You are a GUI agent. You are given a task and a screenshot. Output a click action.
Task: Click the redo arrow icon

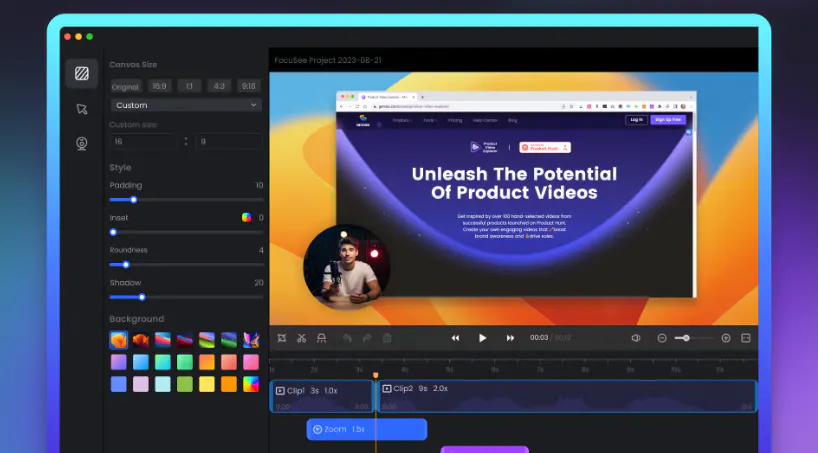pos(367,338)
